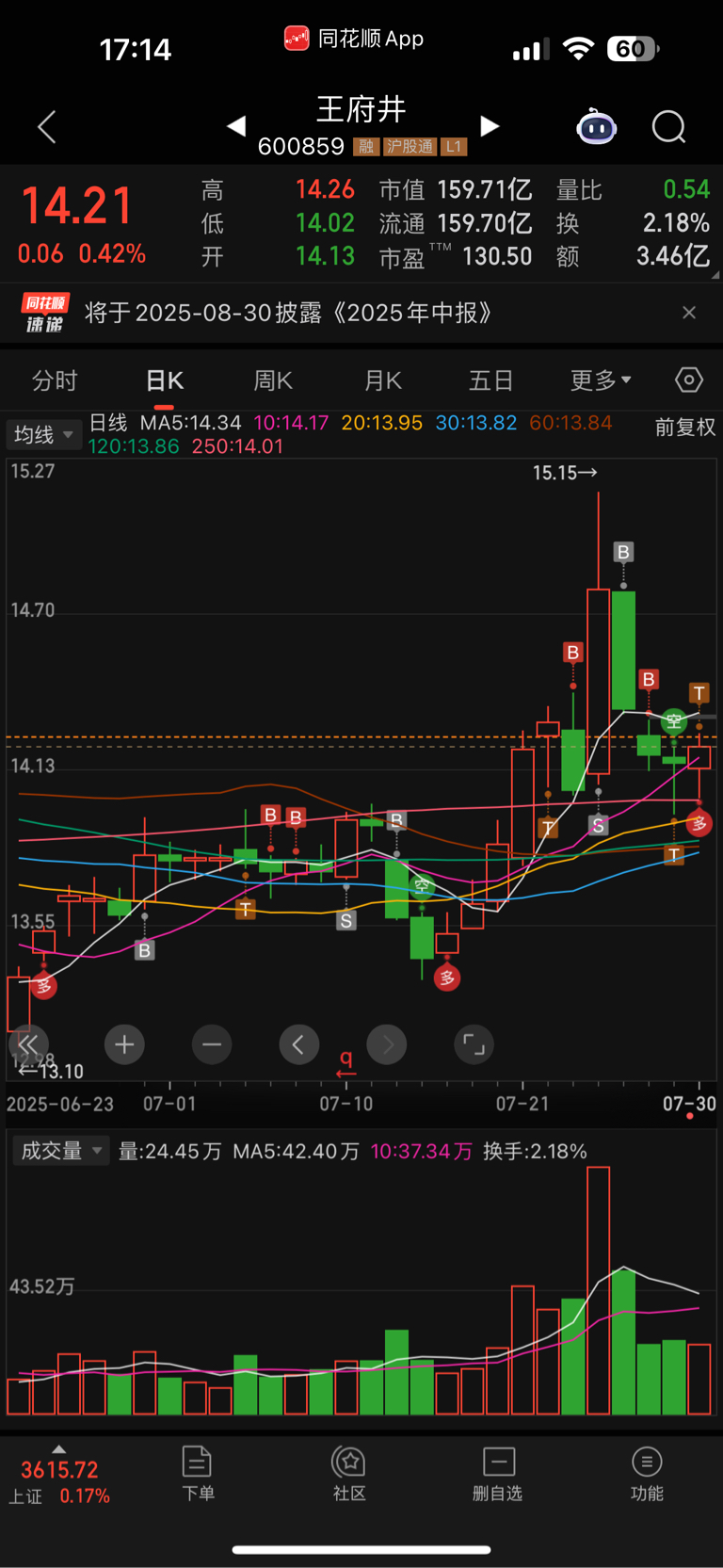
Task: Select the 分时 chart tab
Action: point(55,380)
